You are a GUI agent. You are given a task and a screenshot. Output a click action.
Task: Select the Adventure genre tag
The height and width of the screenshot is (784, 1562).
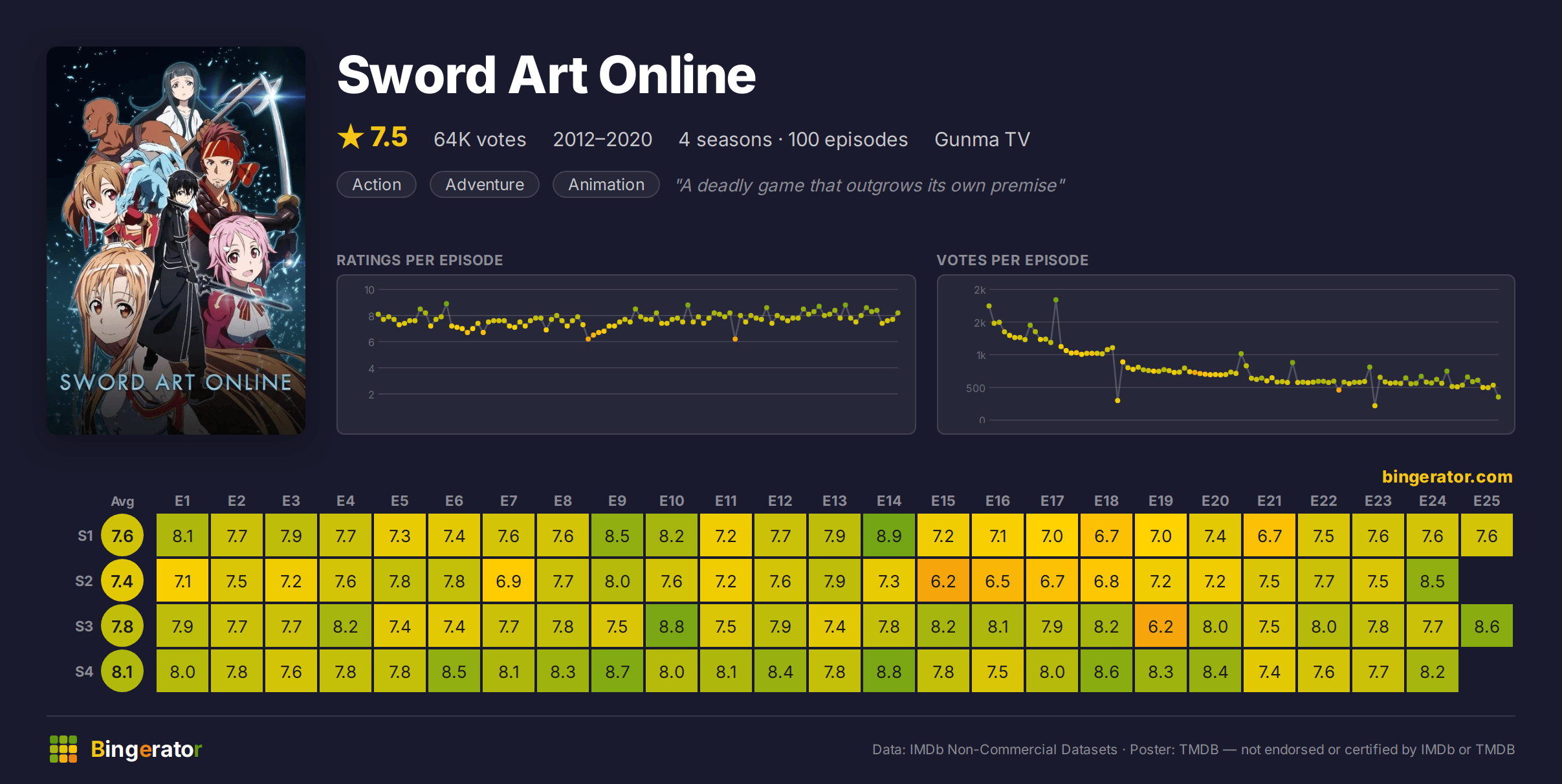coord(485,184)
